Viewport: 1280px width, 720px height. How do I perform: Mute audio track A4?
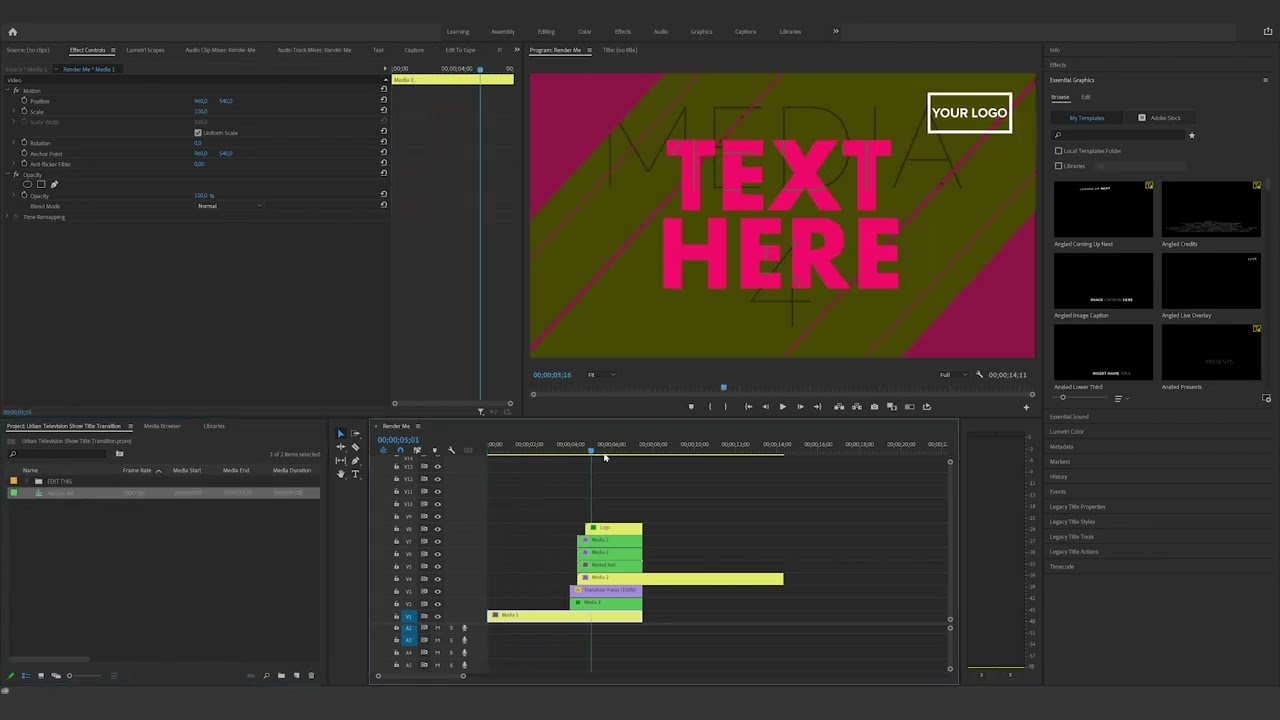tap(437, 653)
